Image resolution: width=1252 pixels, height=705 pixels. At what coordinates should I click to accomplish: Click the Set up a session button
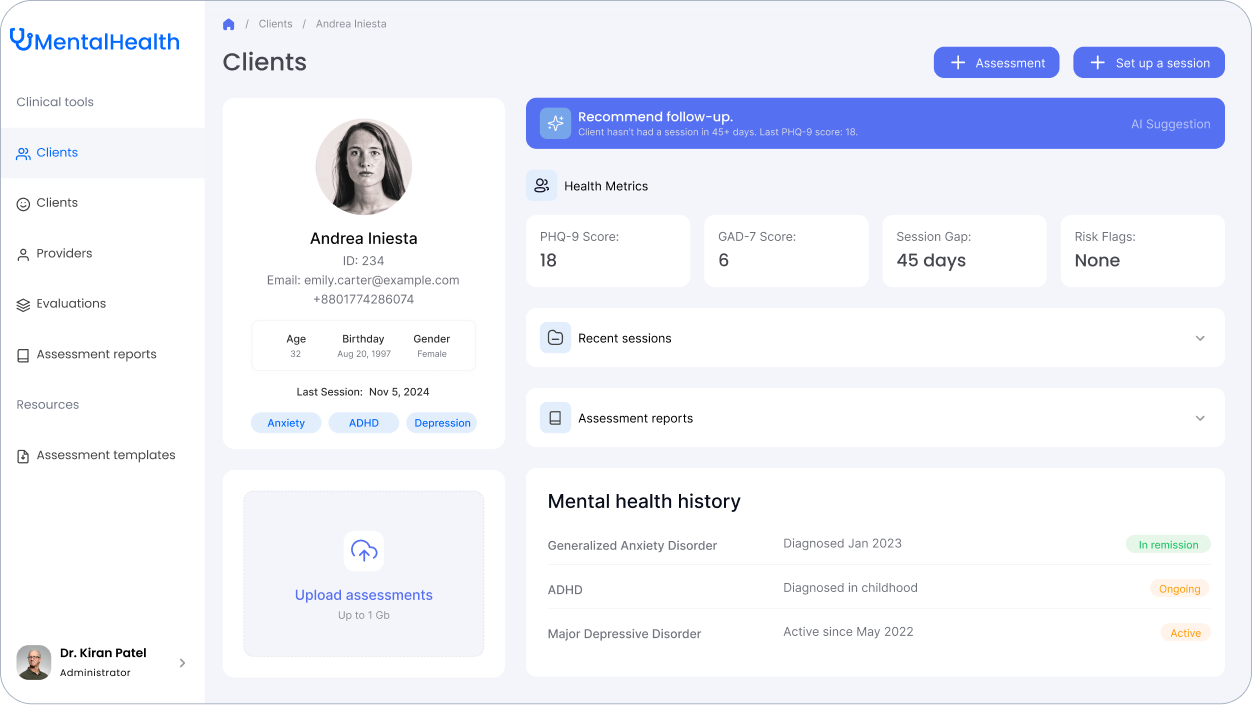(x=1148, y=63)
